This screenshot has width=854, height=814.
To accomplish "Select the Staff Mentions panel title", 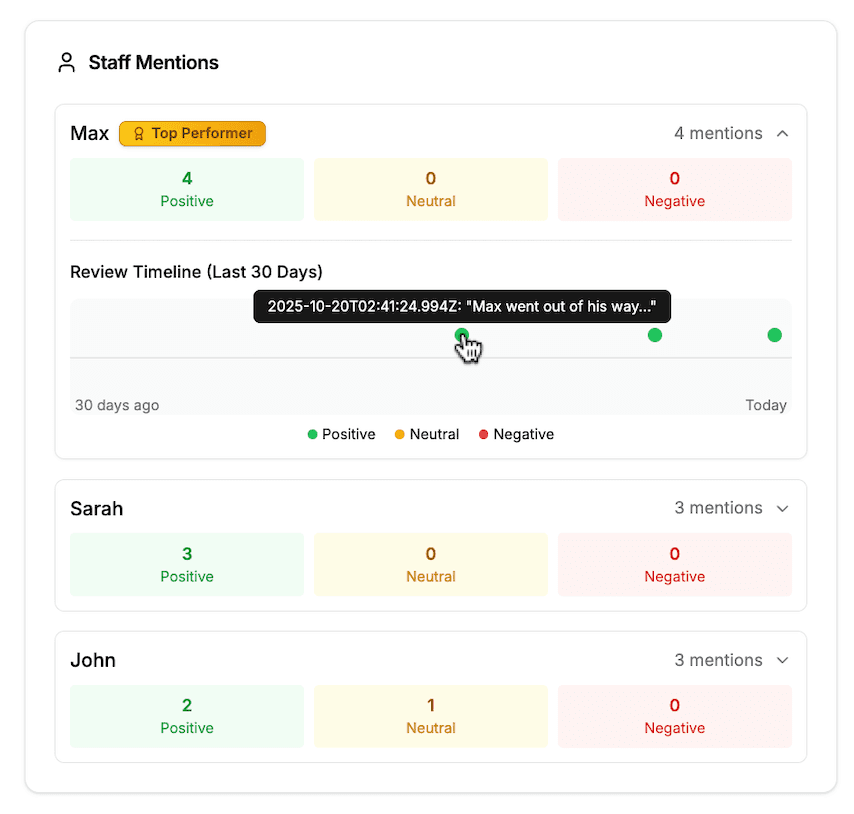I will pyautogui.click(x=153, y=62).
